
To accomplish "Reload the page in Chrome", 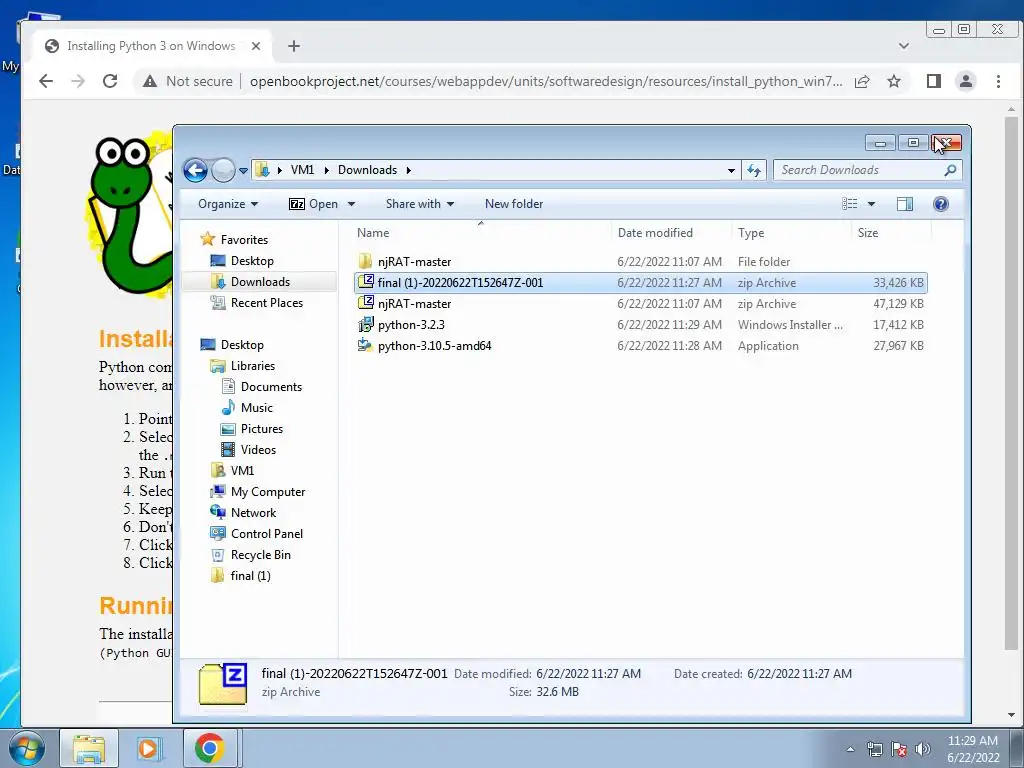I will [110, 81].
